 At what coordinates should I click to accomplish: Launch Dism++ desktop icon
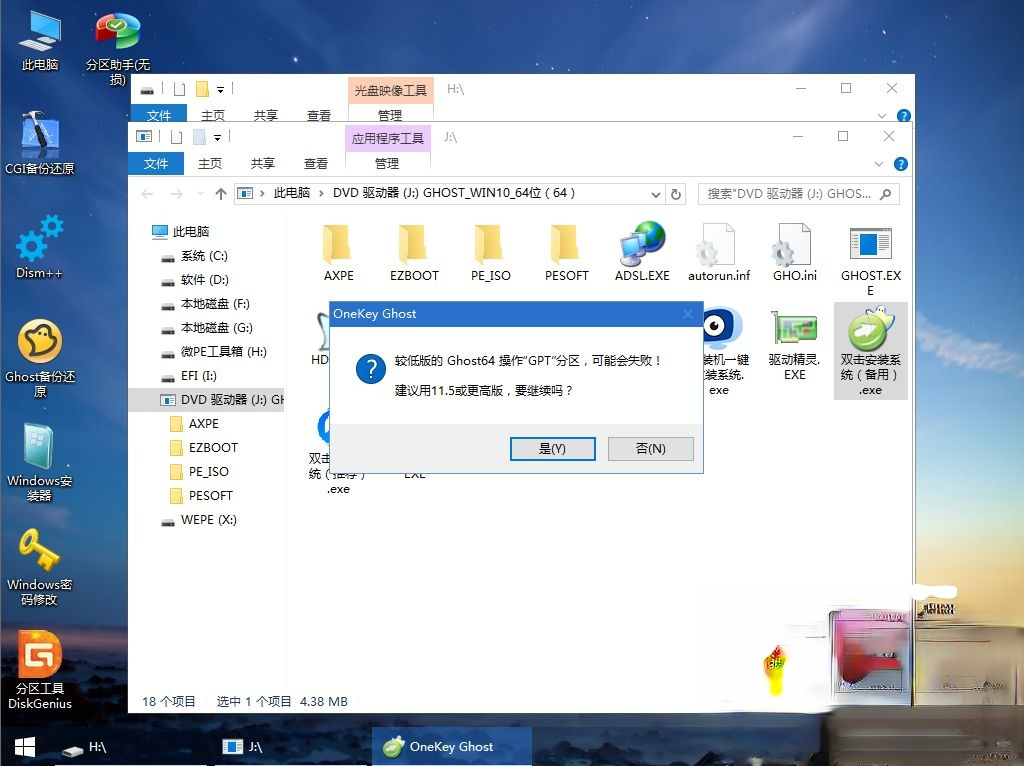pyautogui.click(x=40, y=247)
